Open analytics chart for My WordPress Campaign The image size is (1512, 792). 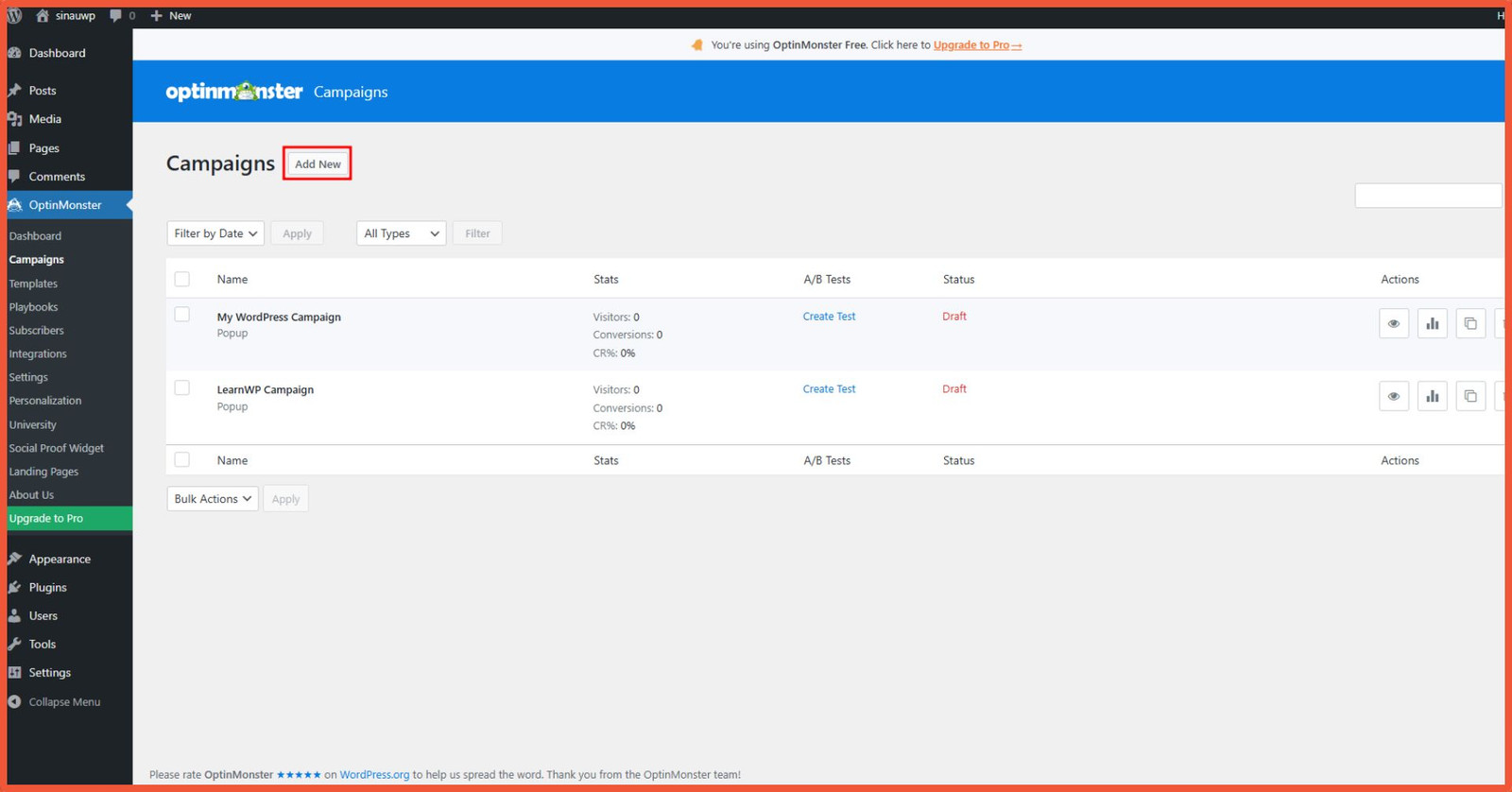tap(1433, 323)
